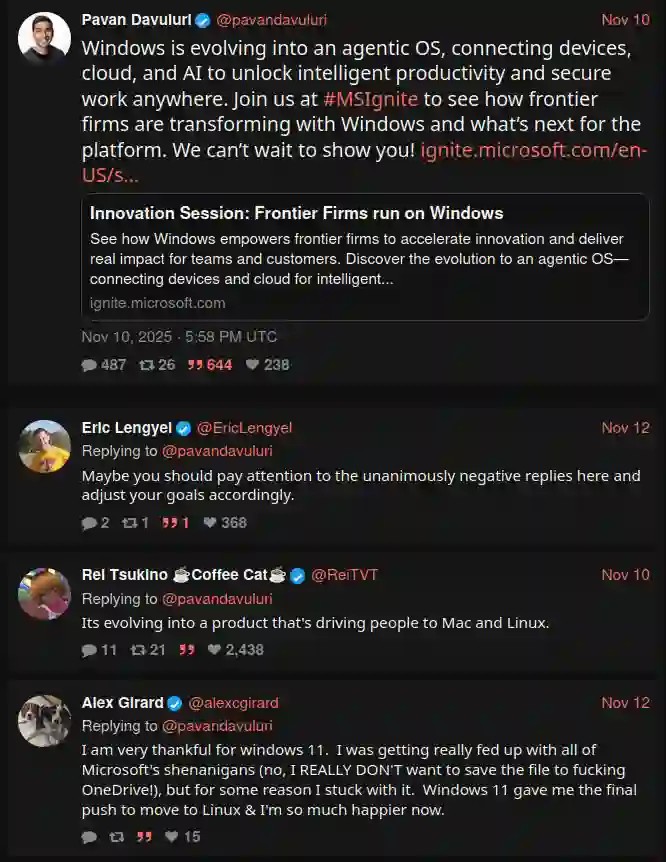666x862 pixels.
Task: Like Eric Lengyel's reply with 368 hearts
Action: 210,522
